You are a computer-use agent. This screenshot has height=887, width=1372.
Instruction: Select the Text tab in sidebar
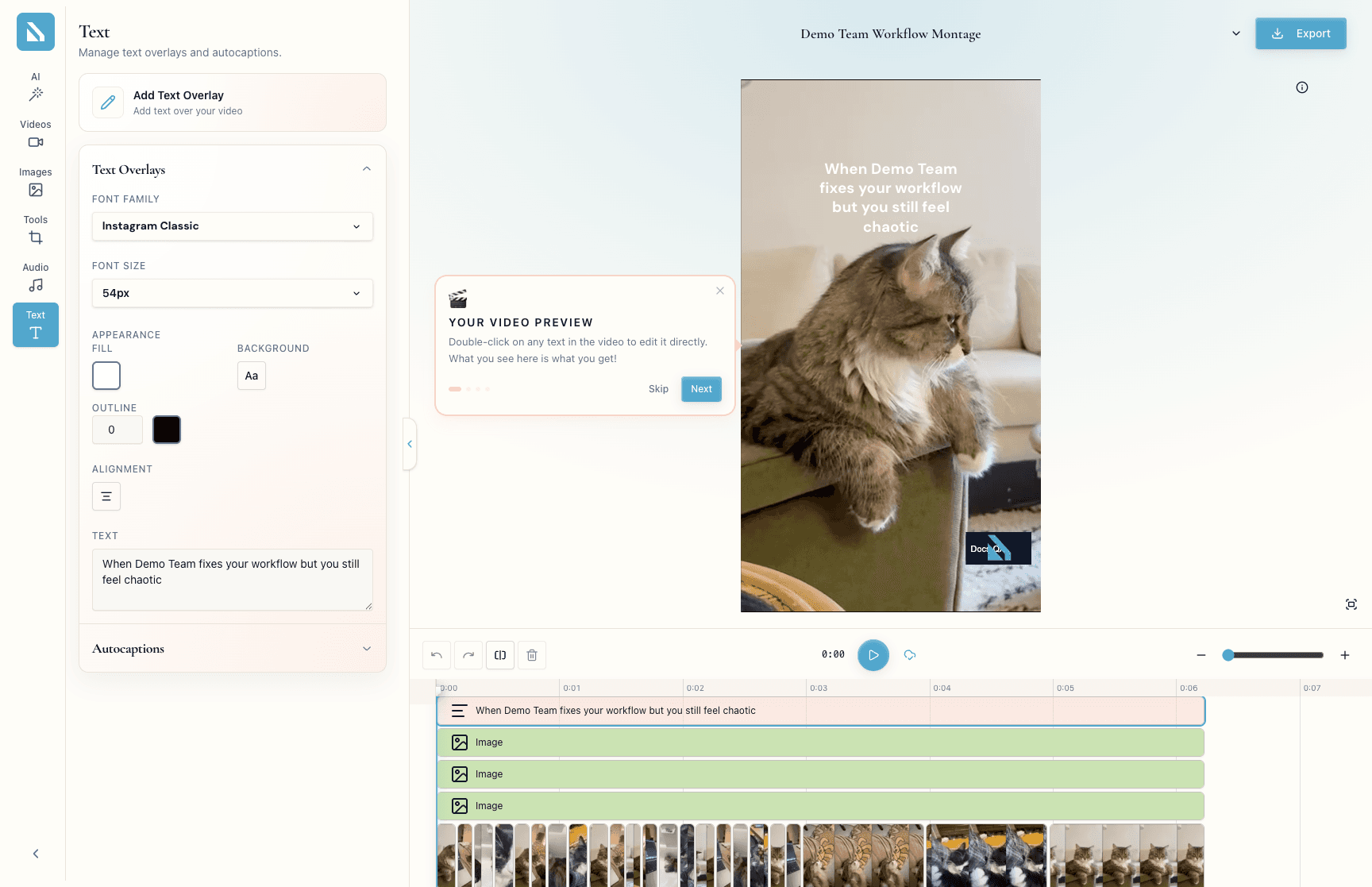point(36,325)
